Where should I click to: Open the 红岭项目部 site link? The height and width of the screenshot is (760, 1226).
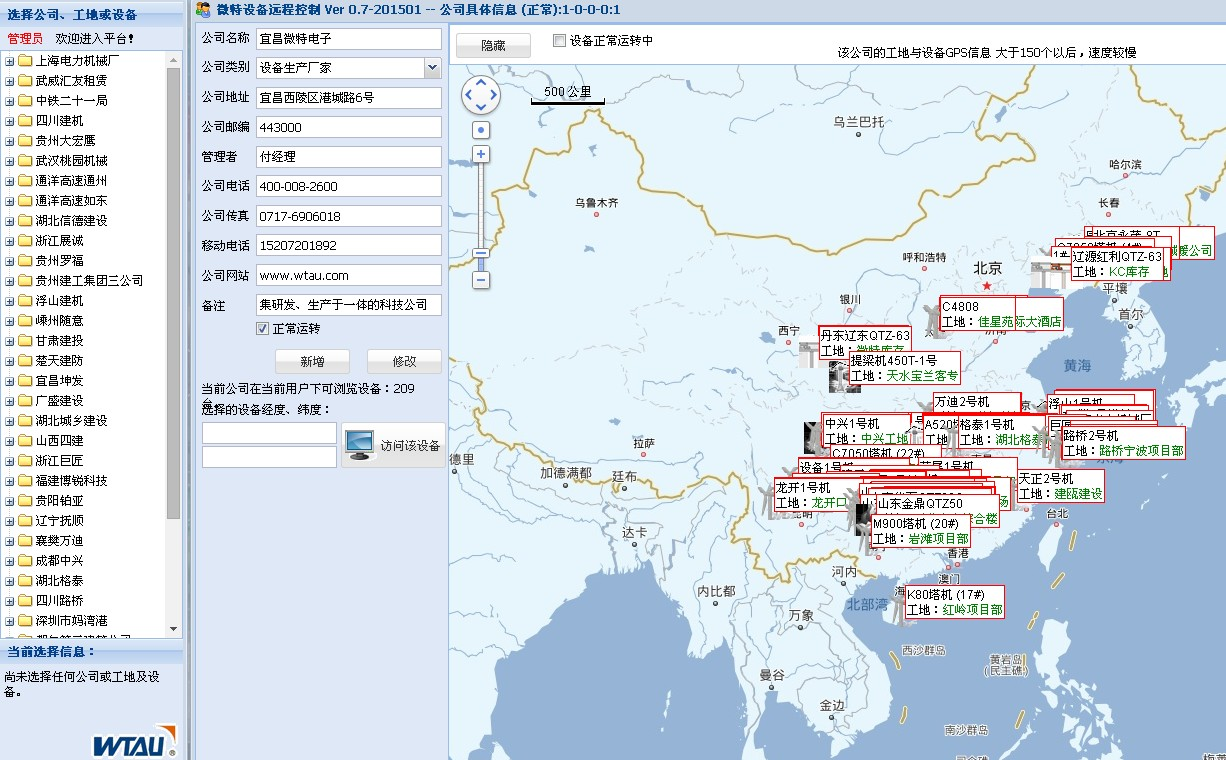(x=973, y=609)
